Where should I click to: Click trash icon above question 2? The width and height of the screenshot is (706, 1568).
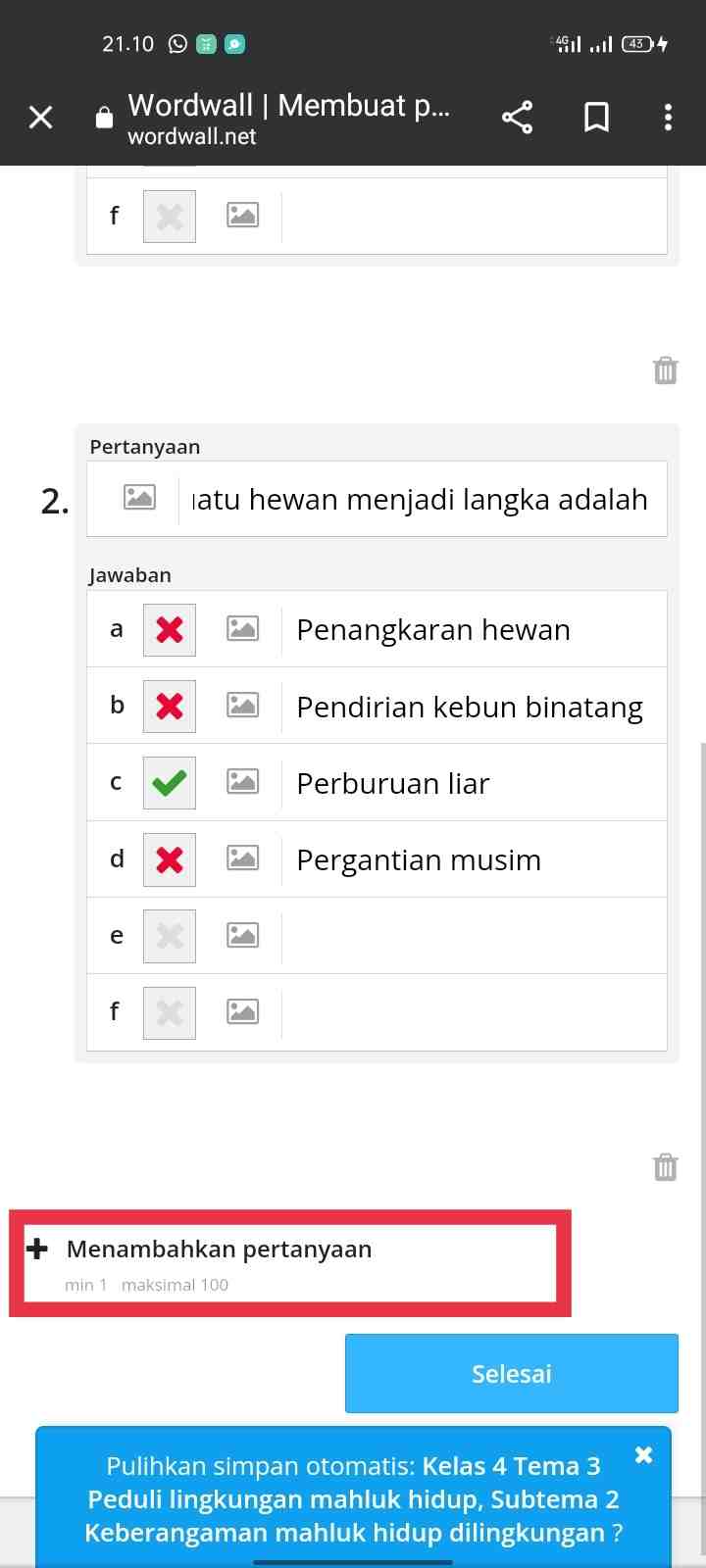665,369
